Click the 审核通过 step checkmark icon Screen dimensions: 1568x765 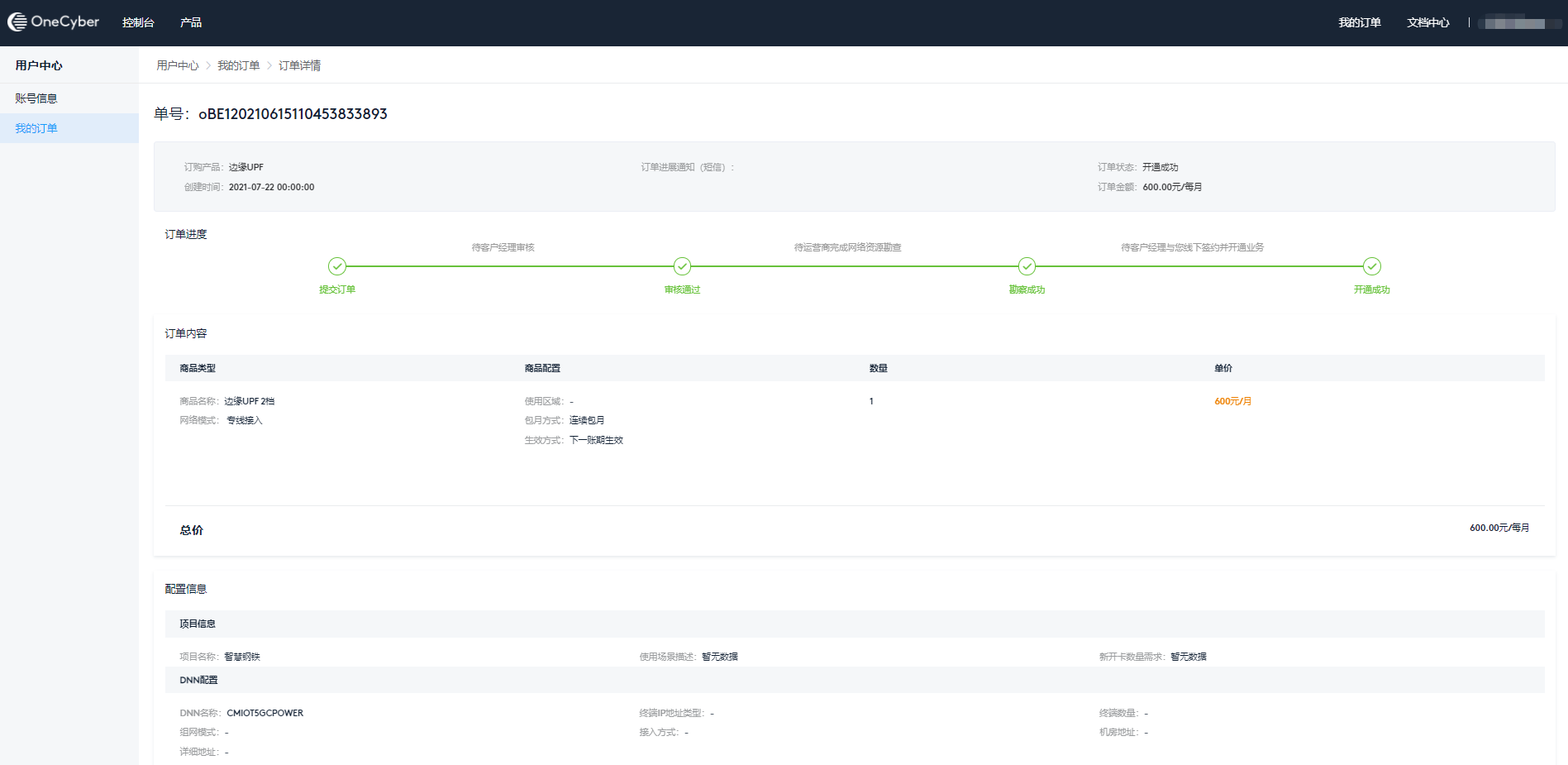pyautogui.click(x=682, y=266)
